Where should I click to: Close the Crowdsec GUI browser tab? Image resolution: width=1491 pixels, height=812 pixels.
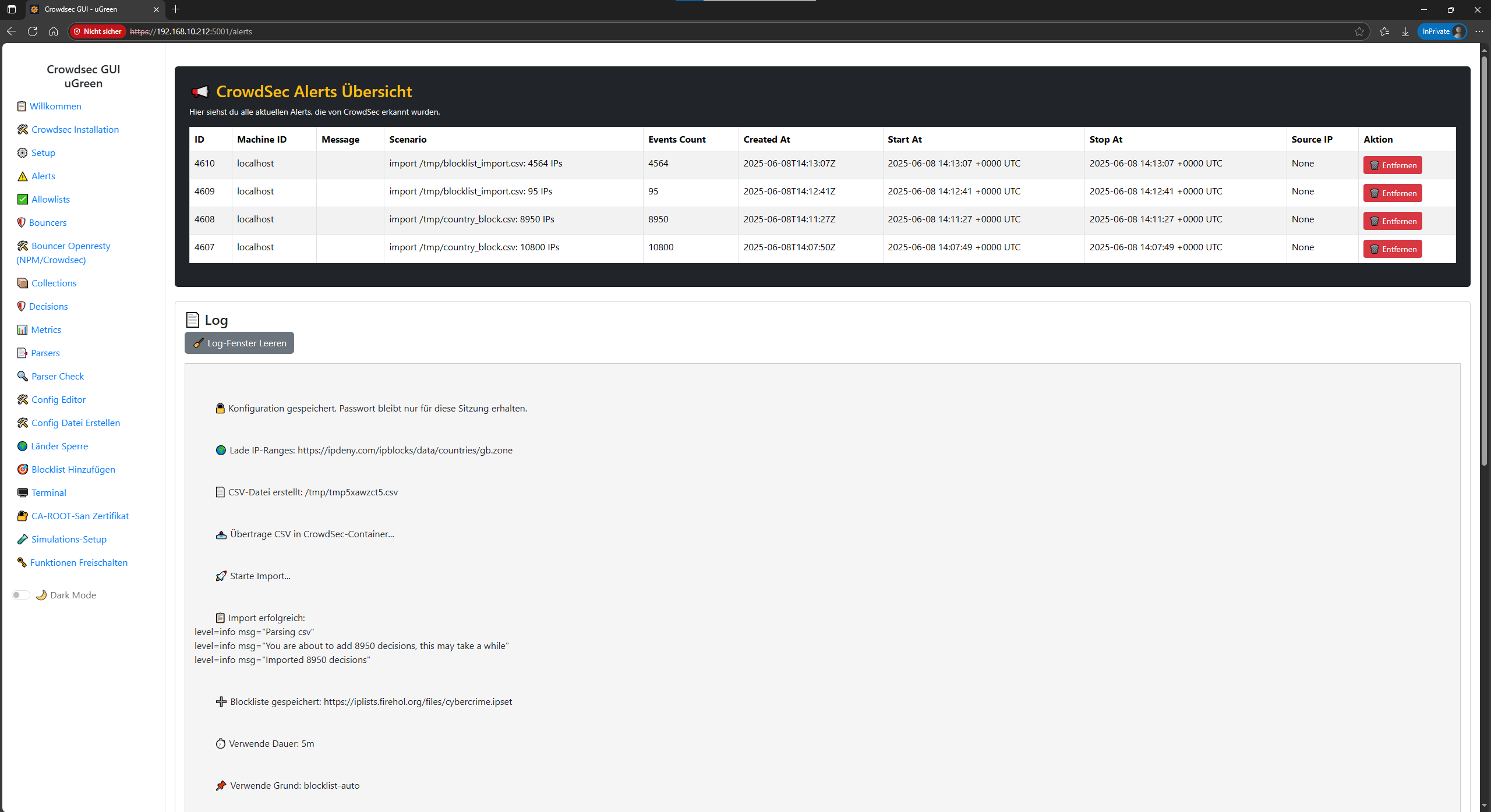click(x=156, y=9)
